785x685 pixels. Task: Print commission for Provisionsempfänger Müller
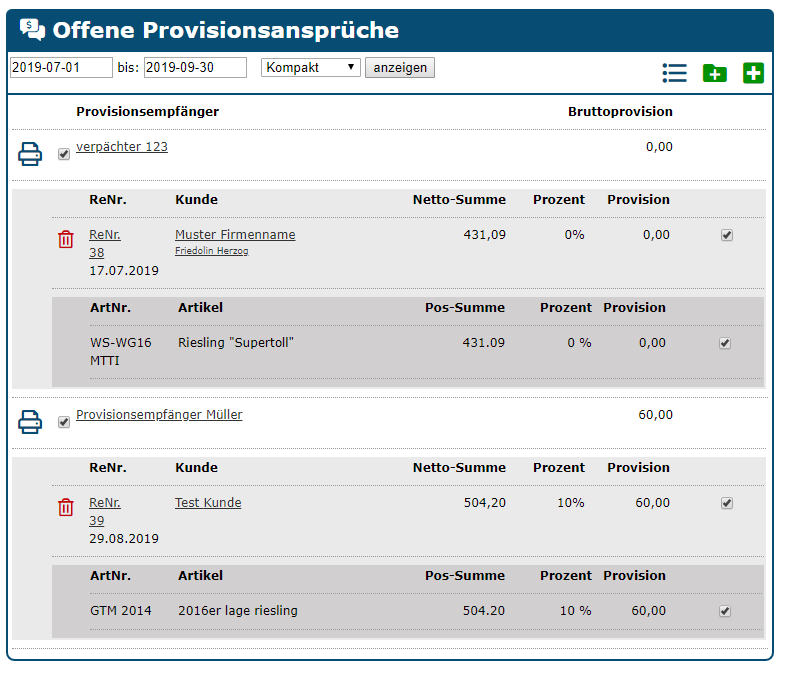[x=31, y=422]
